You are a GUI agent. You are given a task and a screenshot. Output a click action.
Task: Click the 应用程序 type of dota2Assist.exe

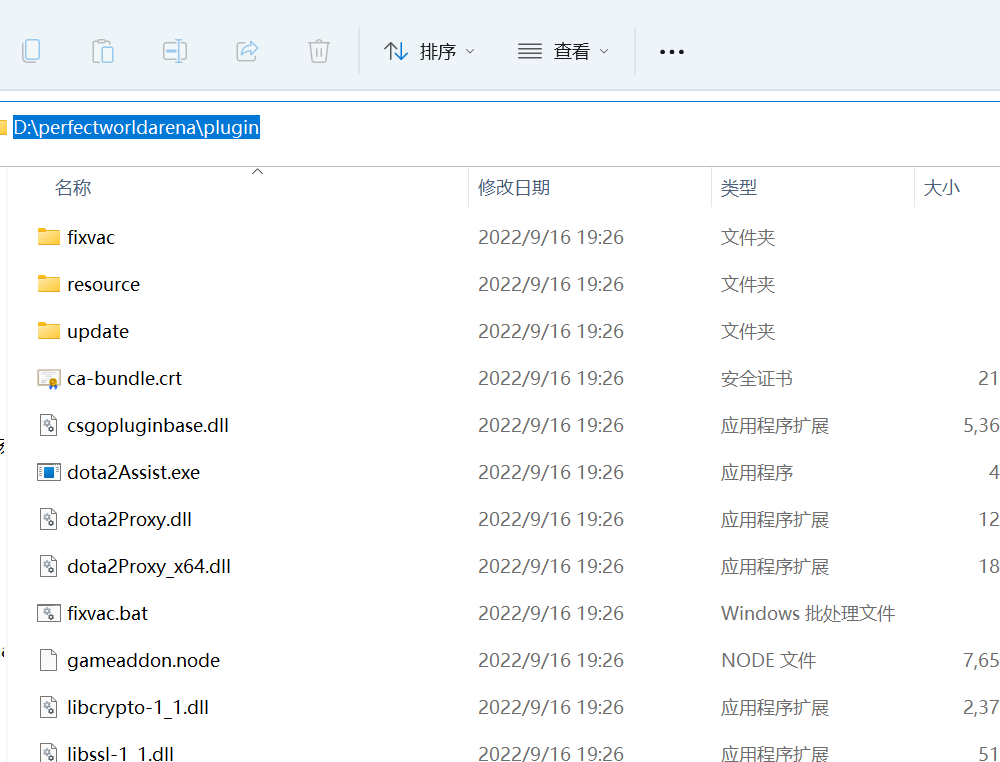(756, 473)
